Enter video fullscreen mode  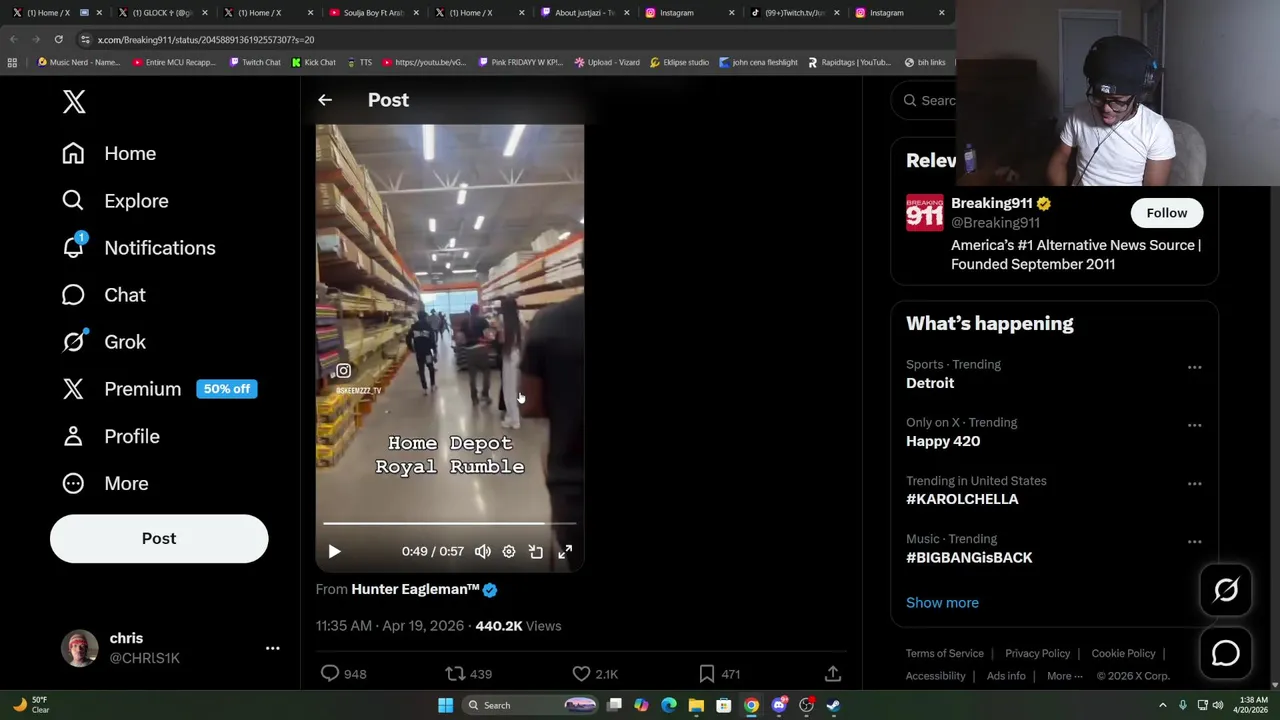[565, 551]
